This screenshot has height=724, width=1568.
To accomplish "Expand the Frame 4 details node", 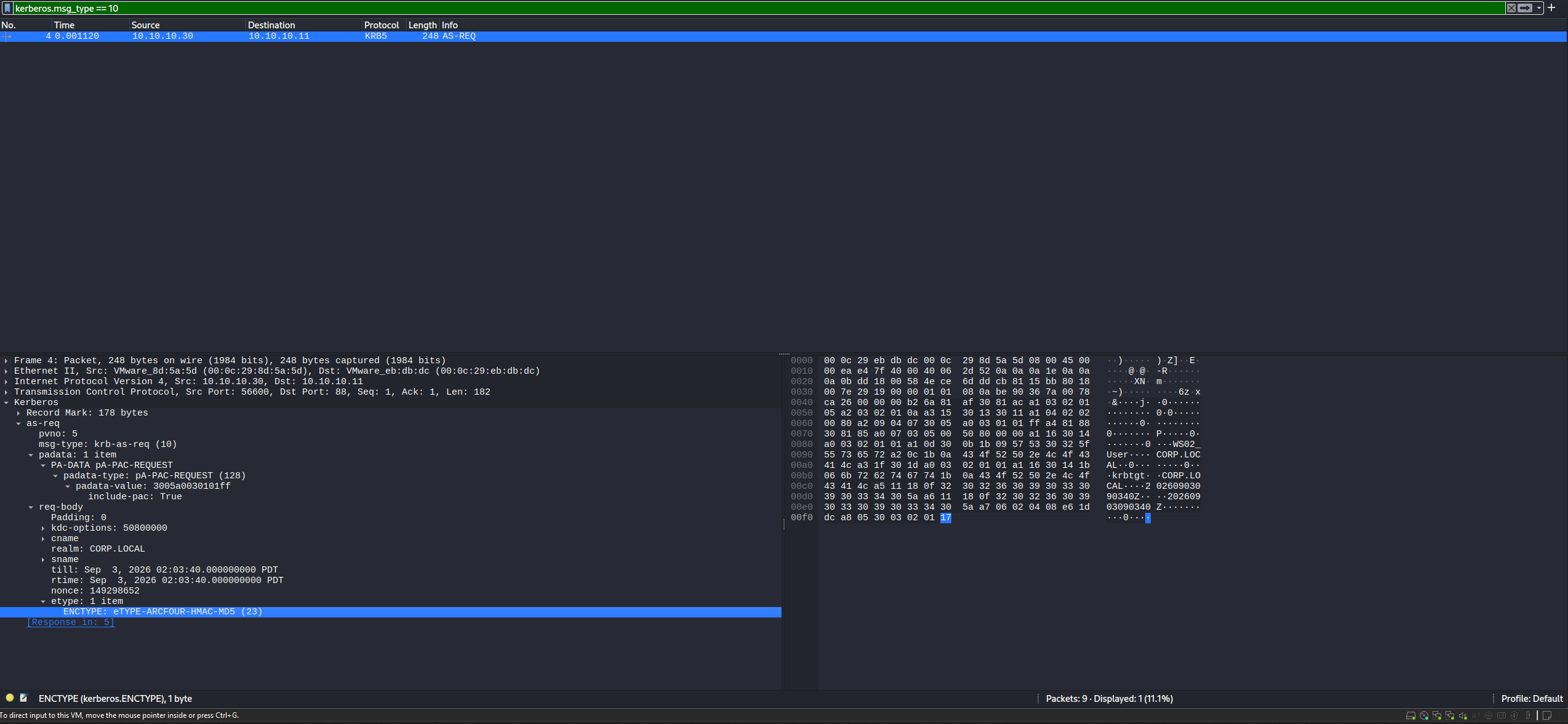I will click(6, 361).
